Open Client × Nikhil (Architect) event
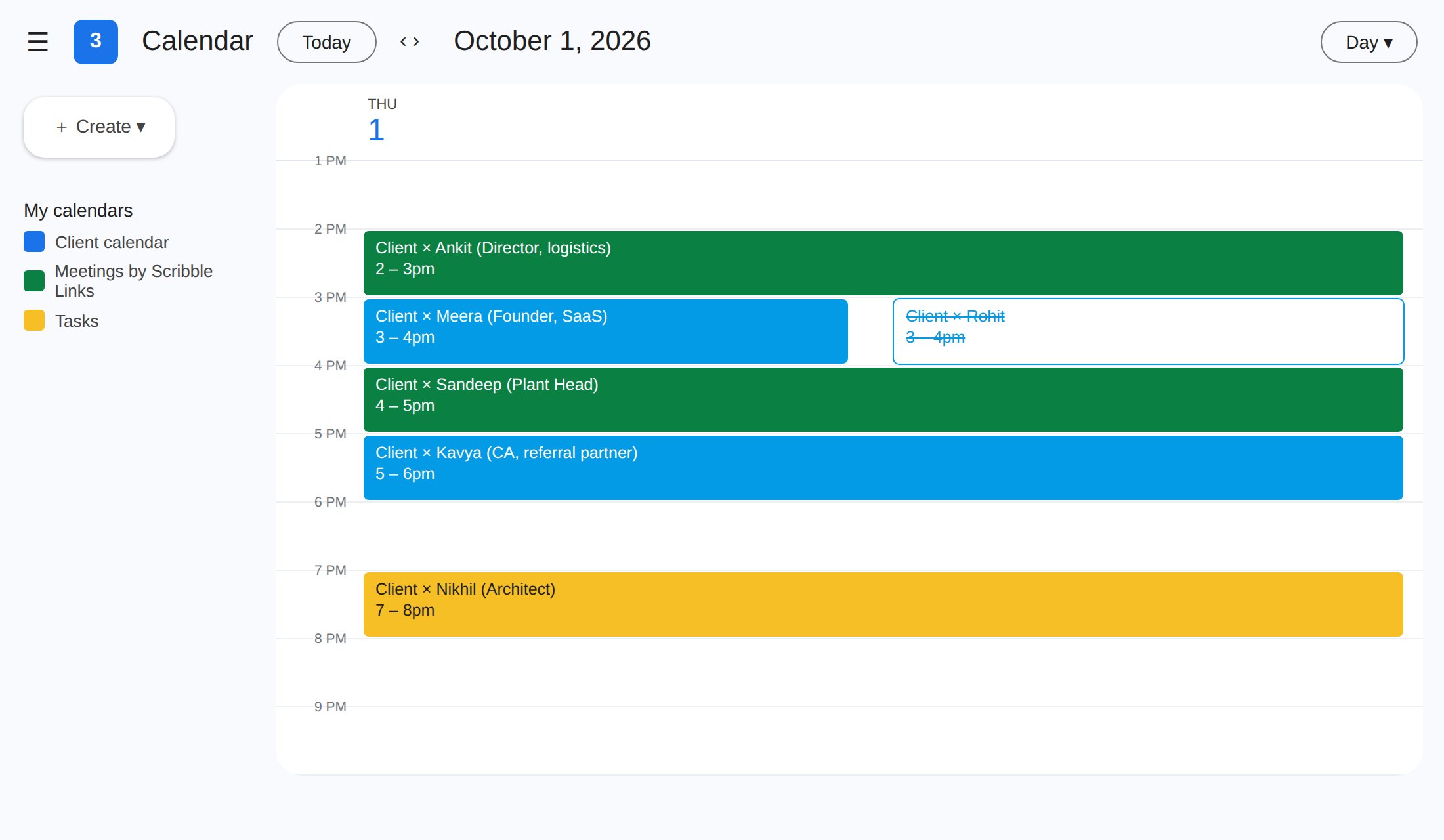Image resolution: width=1444 pixels, height=840 pixels. click(883, 604)
